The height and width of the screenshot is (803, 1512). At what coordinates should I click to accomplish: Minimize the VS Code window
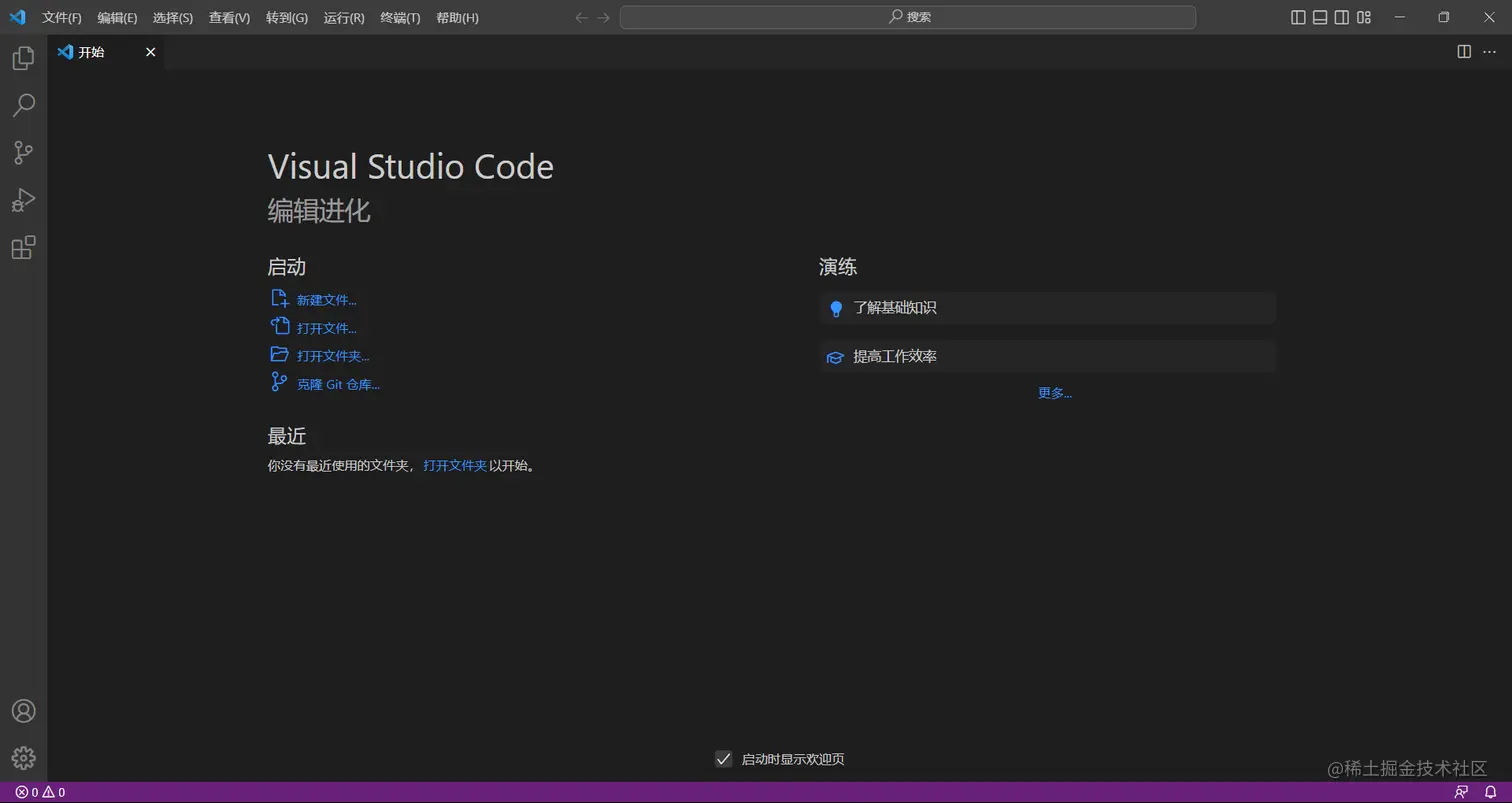click(1400, 17)
